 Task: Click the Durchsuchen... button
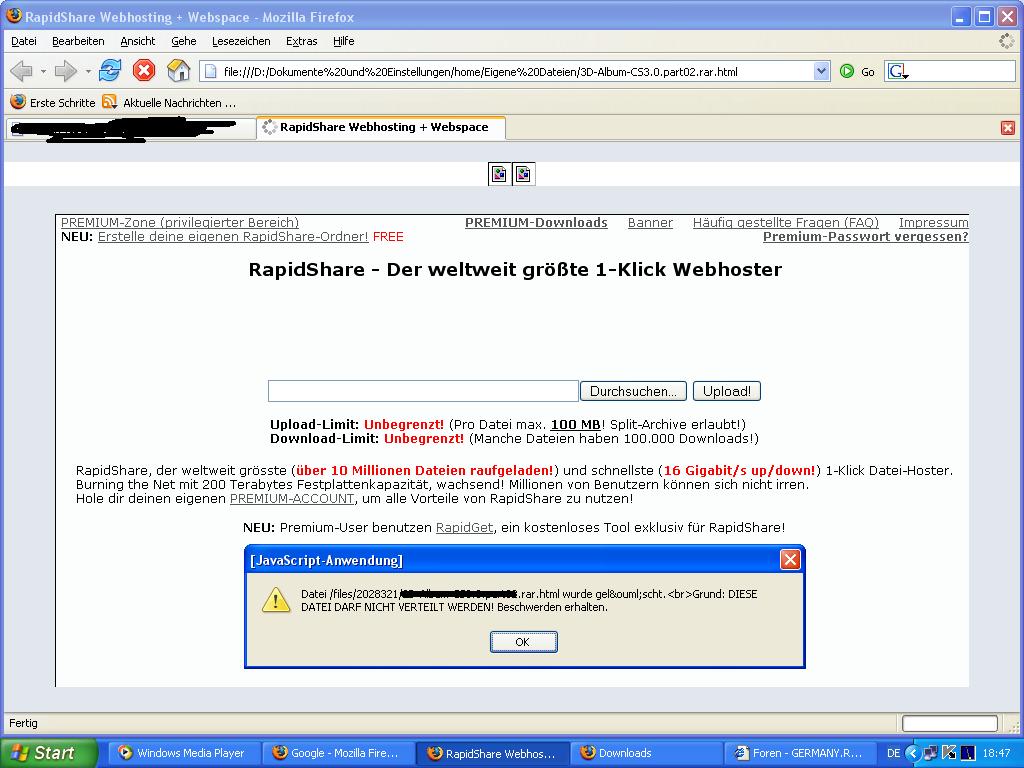click(633, 391)
